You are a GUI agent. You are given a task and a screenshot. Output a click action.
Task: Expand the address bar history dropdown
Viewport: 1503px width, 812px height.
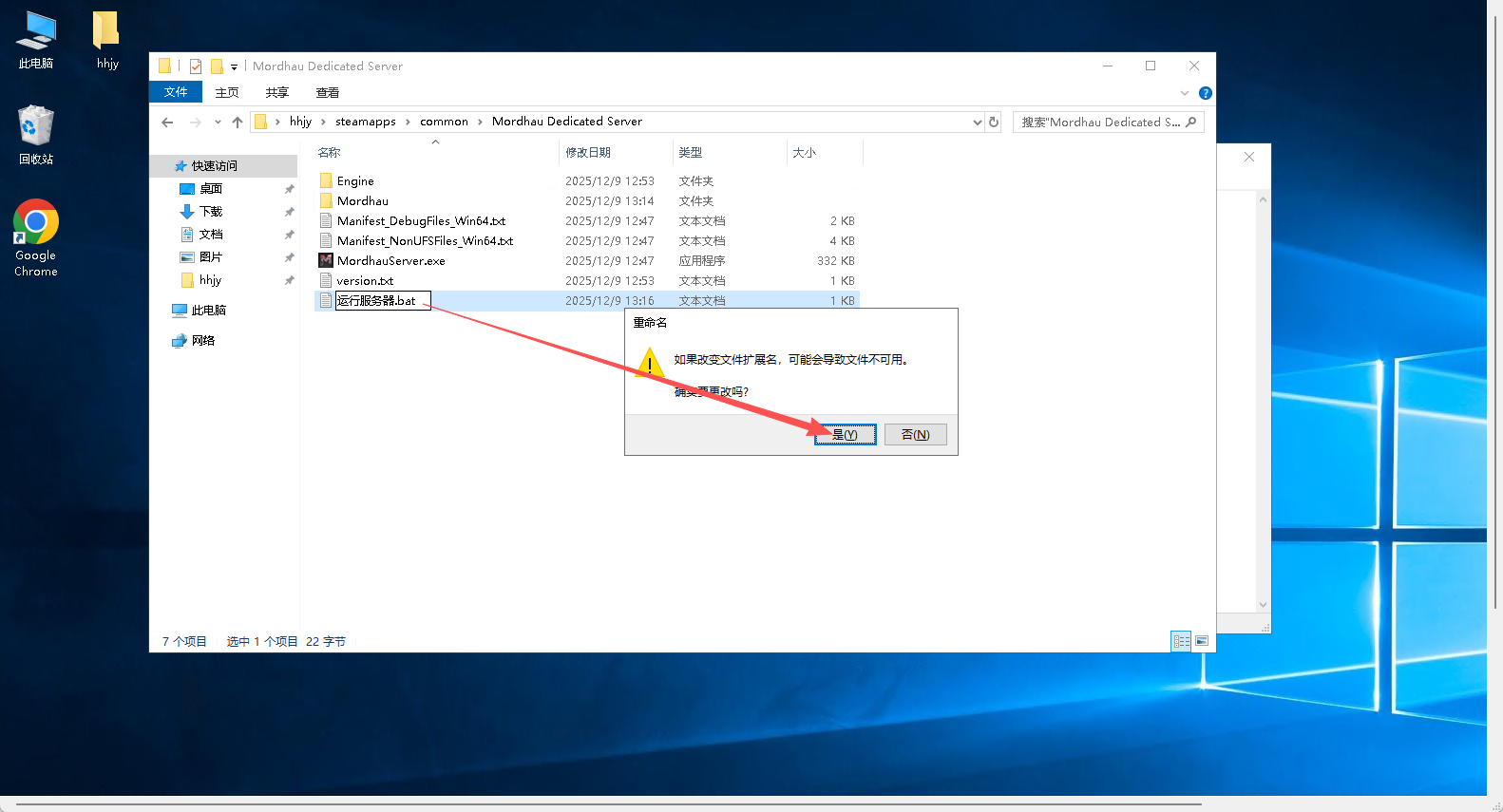click(977, 123)
